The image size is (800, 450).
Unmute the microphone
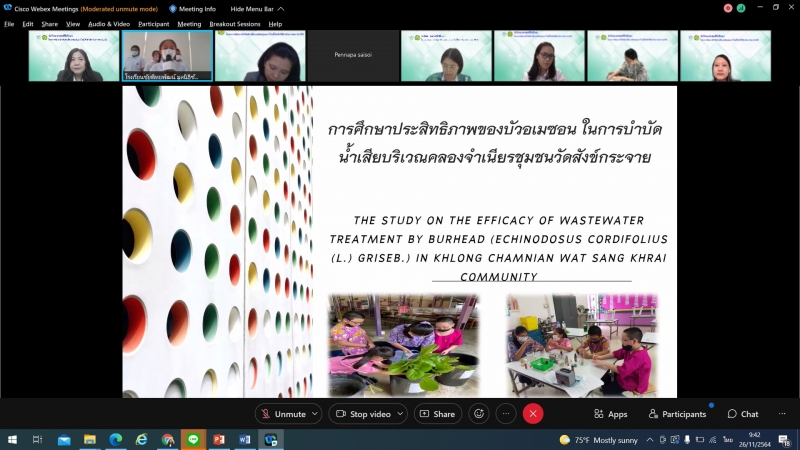282,414
